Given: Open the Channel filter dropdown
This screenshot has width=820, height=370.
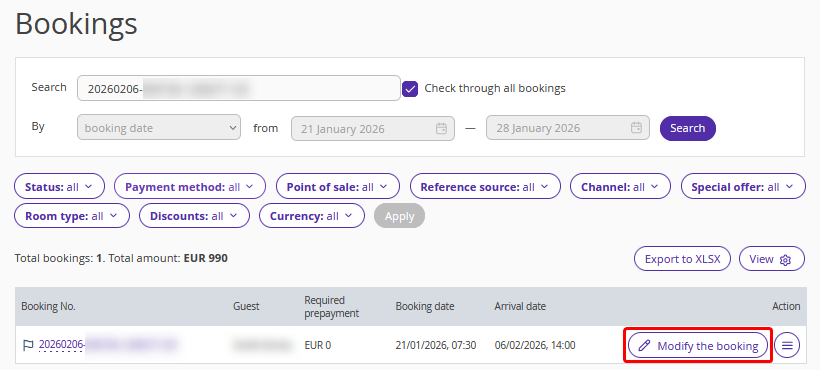Looking at the screenshot, I should pyautogui.click(x=620, y=187).
